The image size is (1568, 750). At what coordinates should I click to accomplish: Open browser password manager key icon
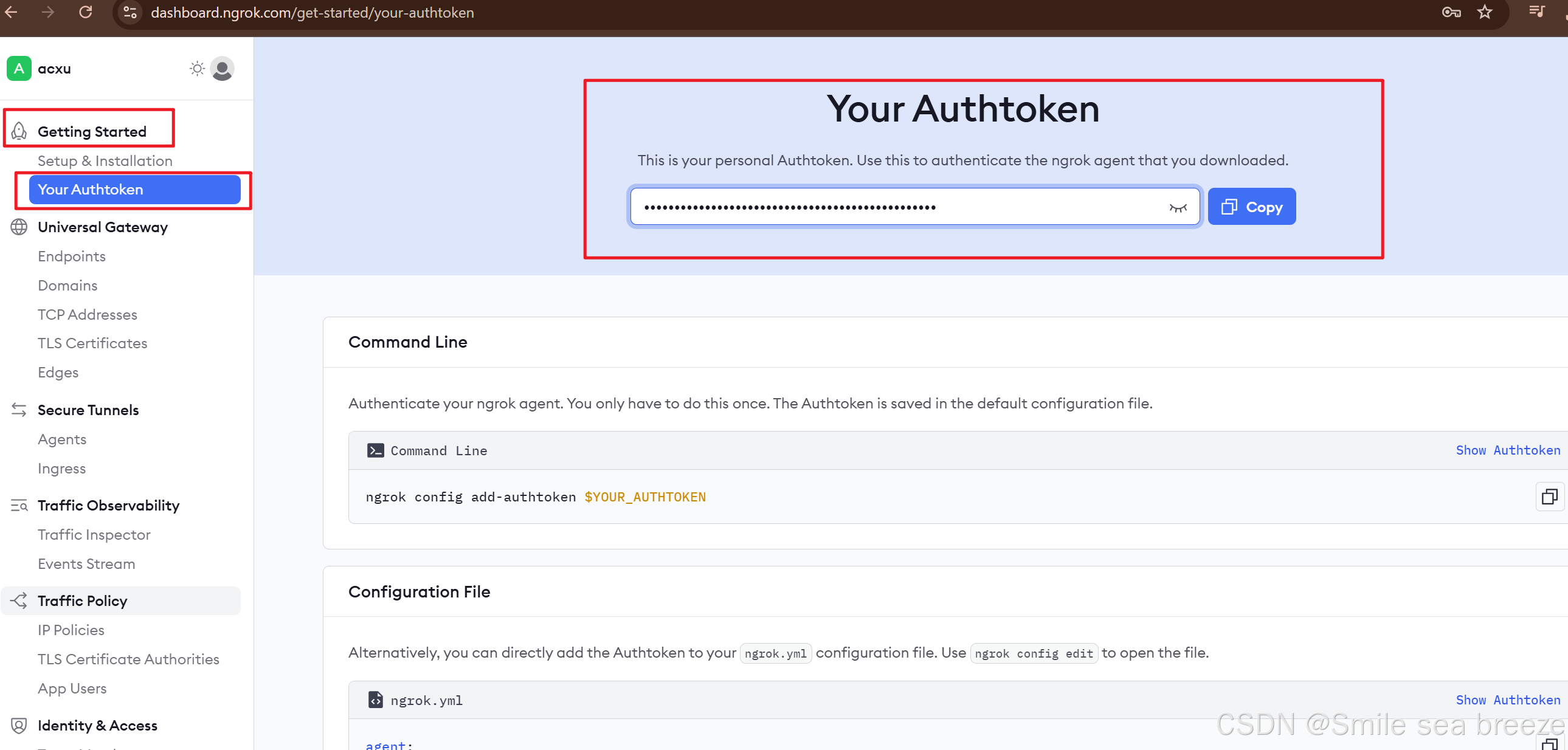point(1451,12)
